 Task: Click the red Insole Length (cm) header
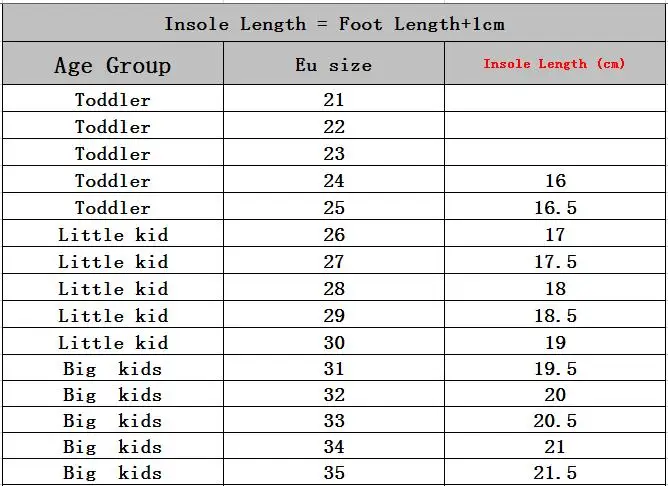tap(555, 63)
